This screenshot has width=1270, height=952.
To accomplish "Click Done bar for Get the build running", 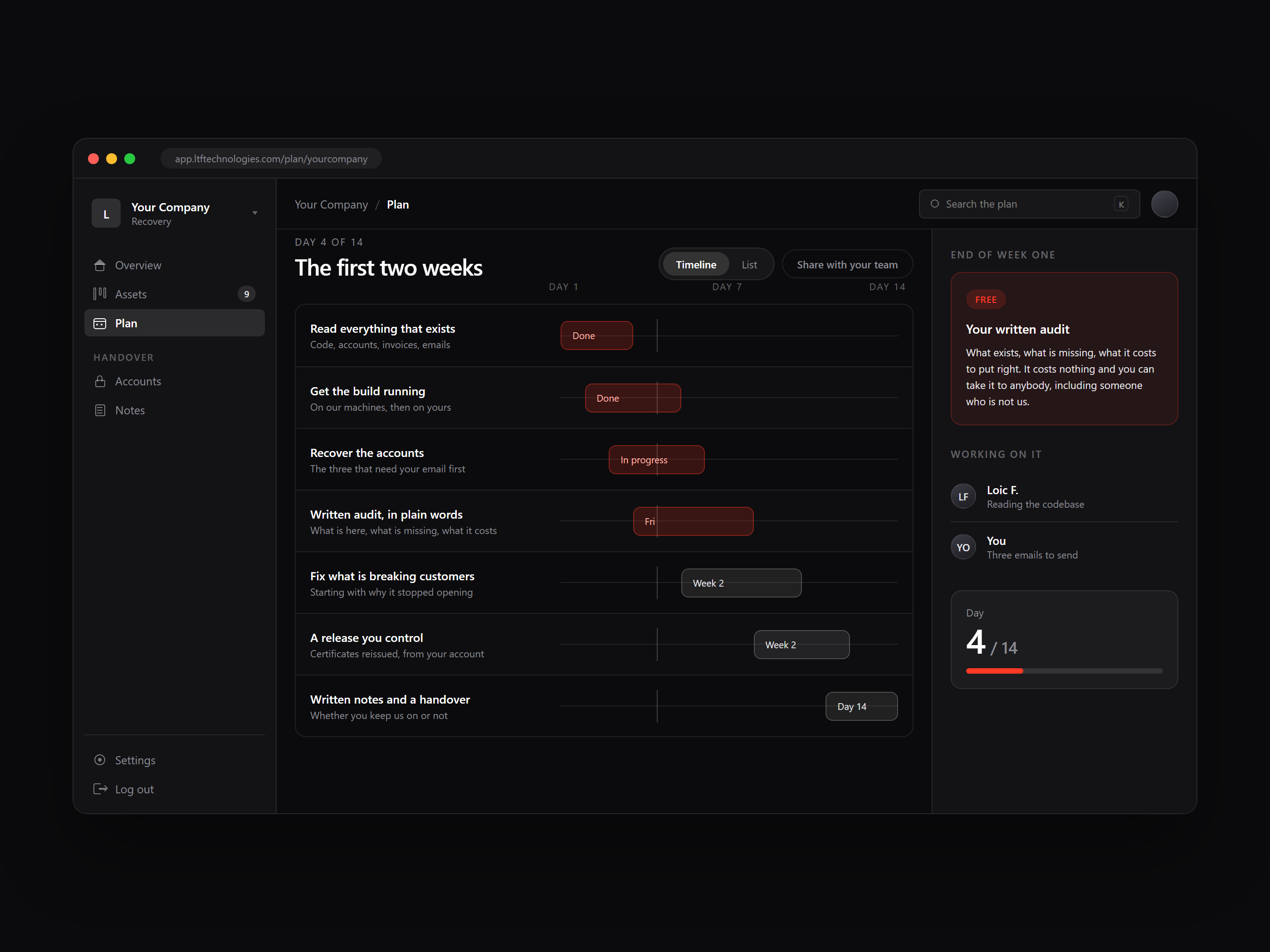I will coord(633,398).
